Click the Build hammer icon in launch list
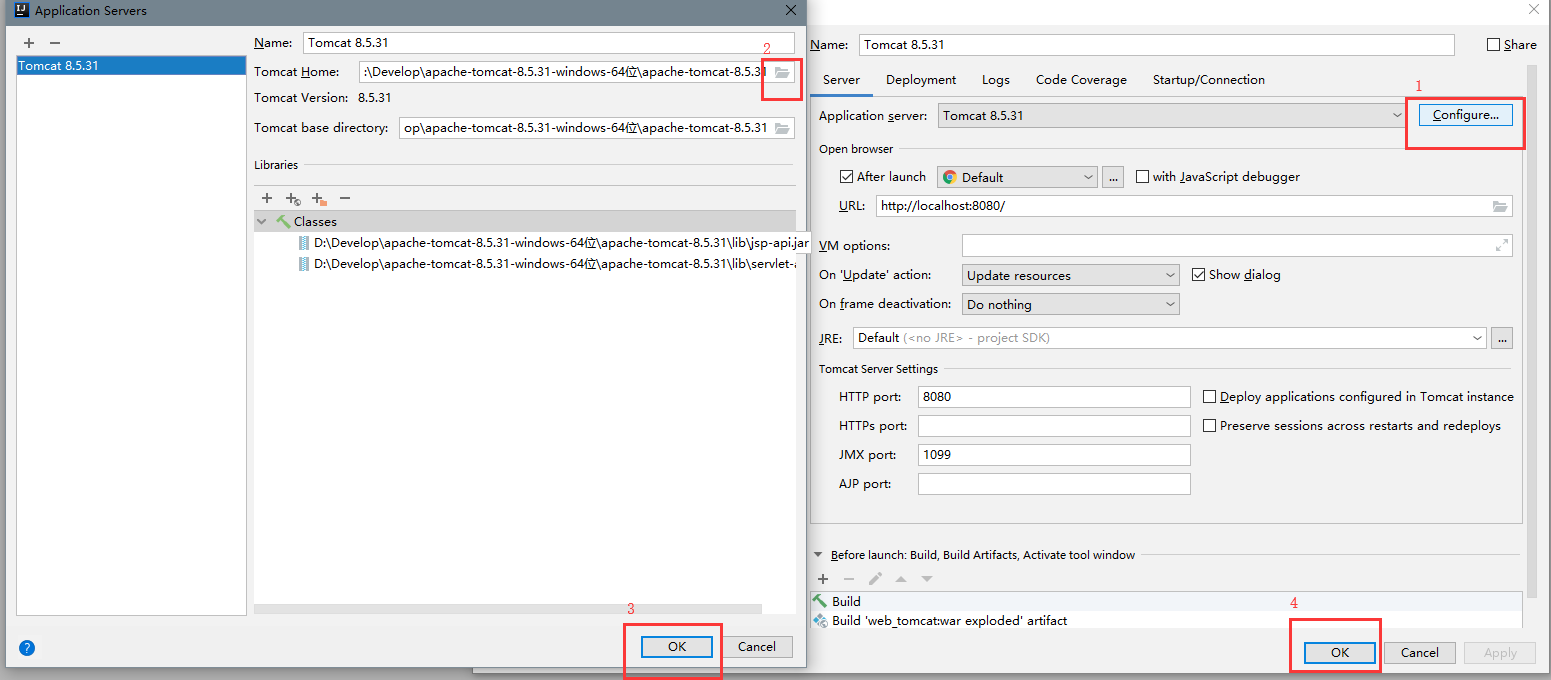 coord(820,601)
